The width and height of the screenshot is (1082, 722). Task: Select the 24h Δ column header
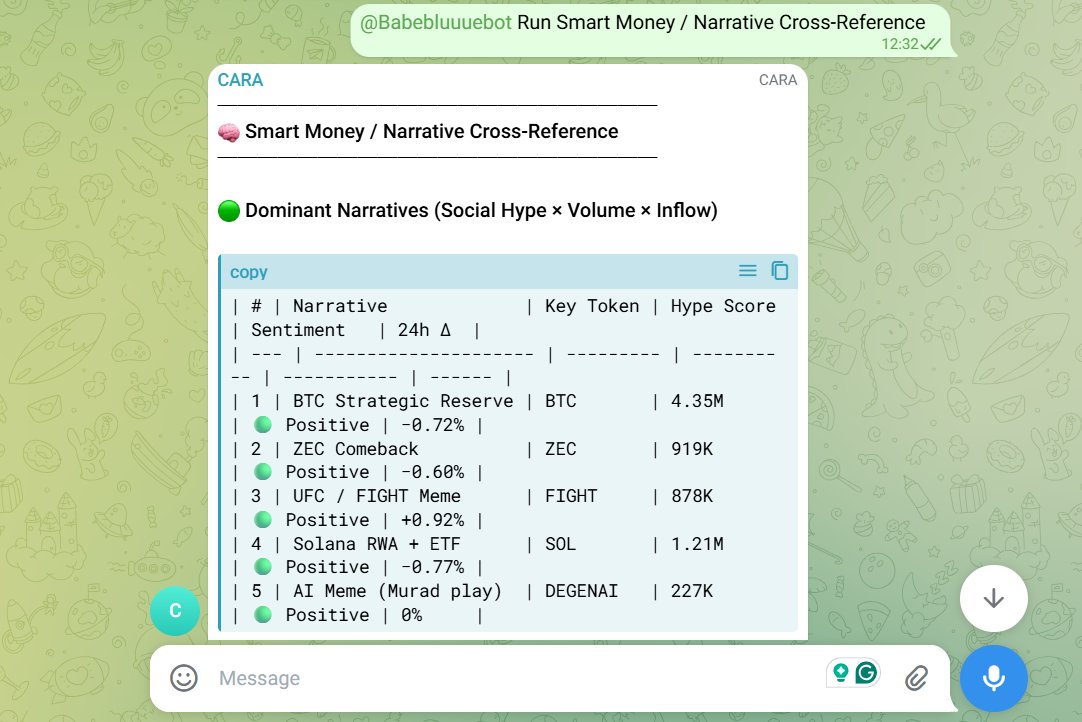click(424, 330)
